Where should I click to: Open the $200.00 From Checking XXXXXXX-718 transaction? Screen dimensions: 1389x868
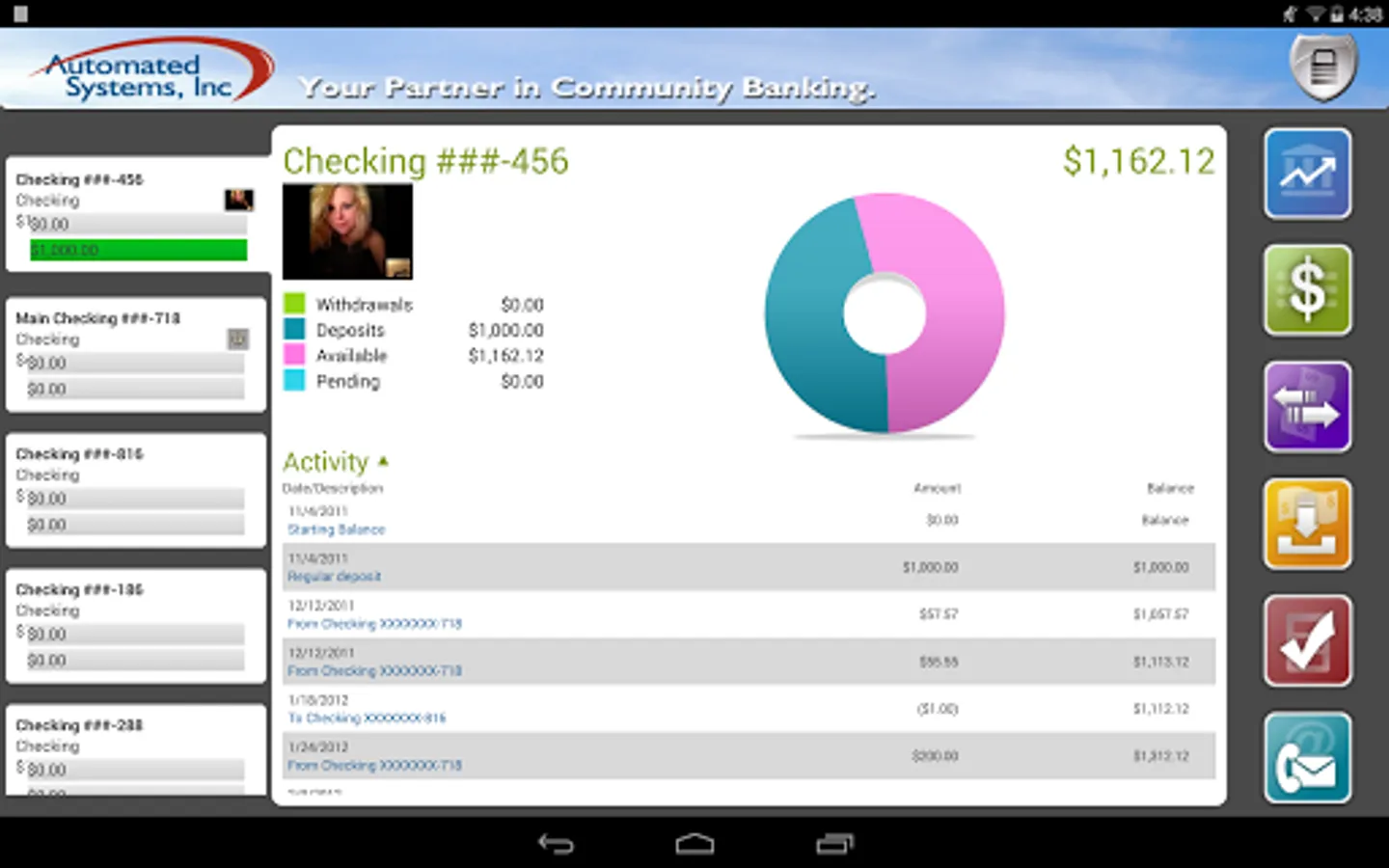(x=749, y=756)
